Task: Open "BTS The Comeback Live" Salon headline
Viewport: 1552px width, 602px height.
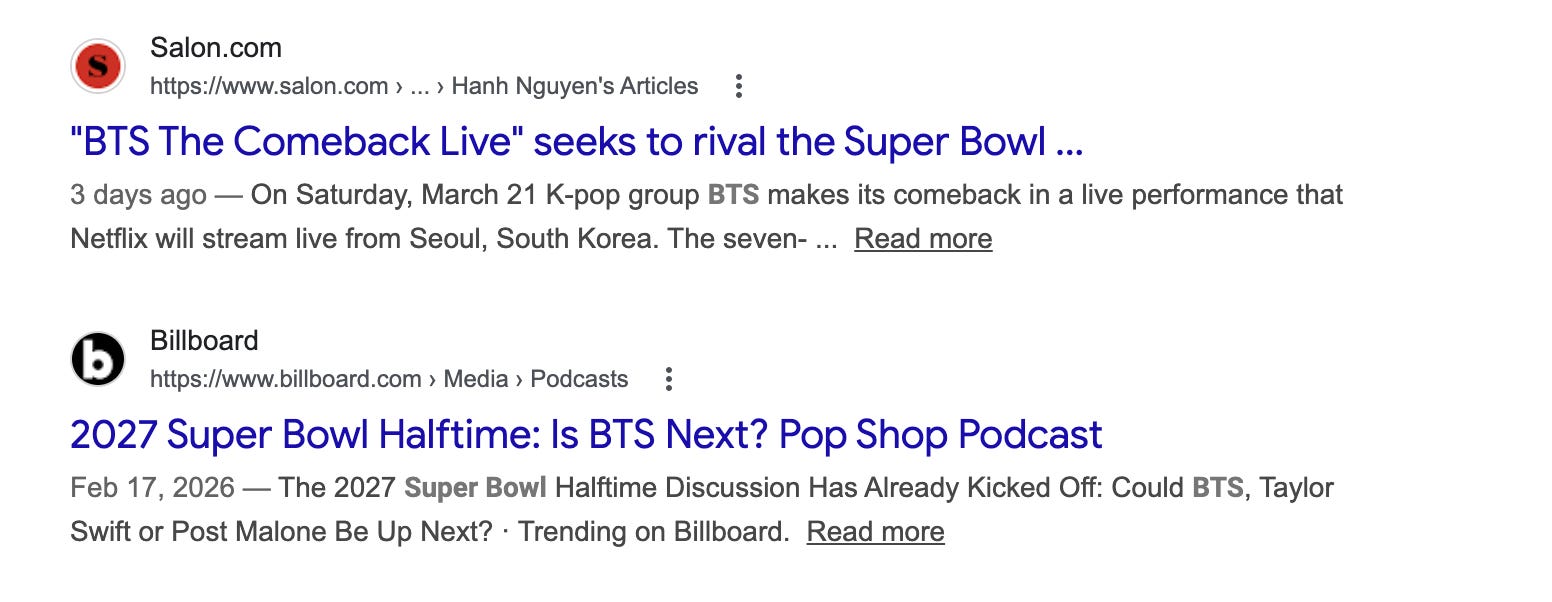Action: click(577, 142)
